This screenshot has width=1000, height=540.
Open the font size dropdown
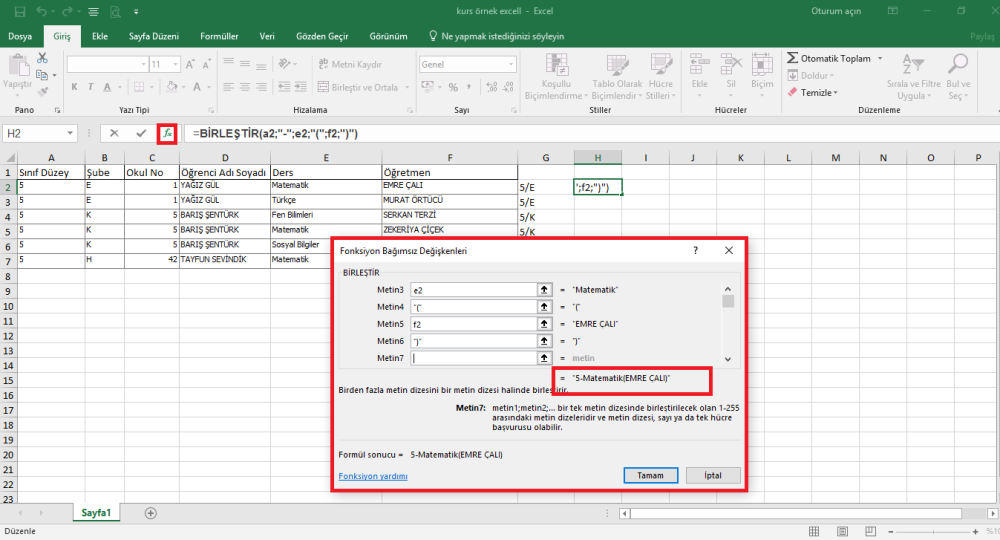(176, 64)
